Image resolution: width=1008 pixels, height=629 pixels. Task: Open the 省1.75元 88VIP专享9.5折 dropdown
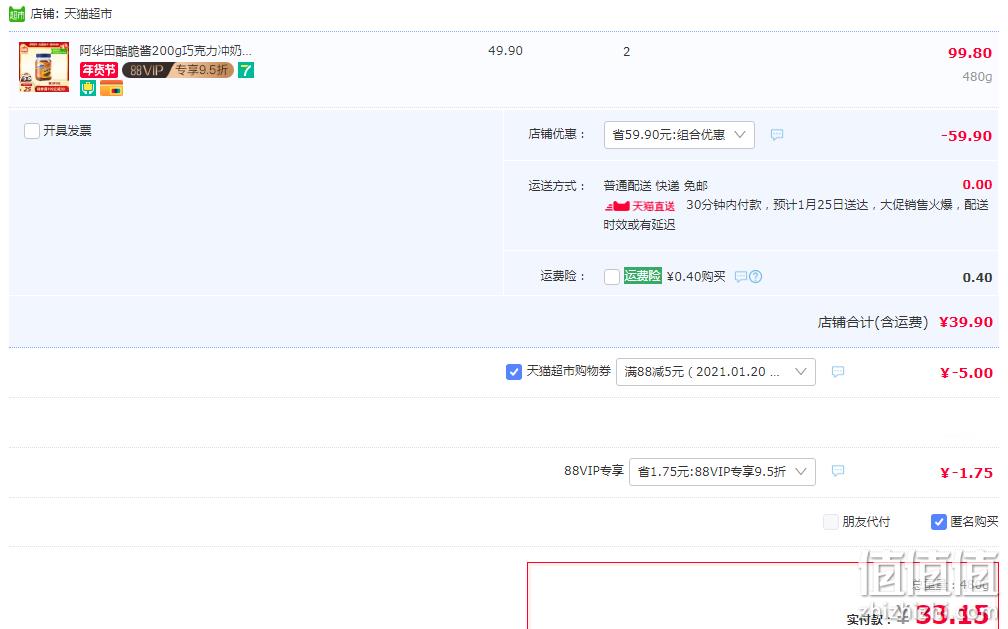click(x=722, y=471)
